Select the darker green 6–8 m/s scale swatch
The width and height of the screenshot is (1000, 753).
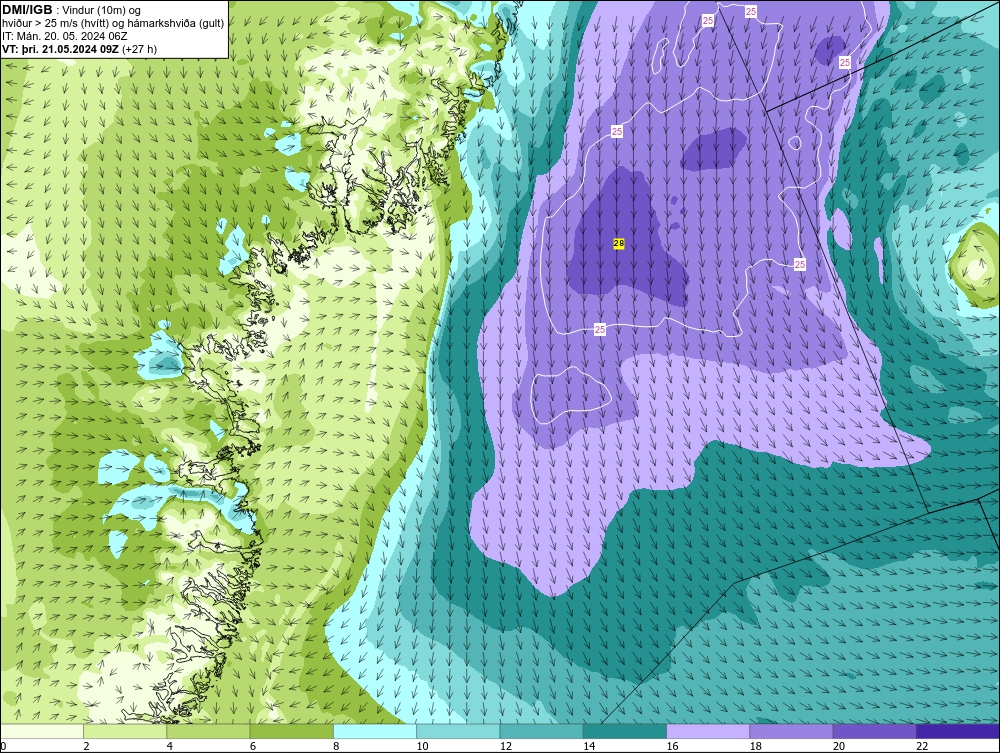click(291, 731)
